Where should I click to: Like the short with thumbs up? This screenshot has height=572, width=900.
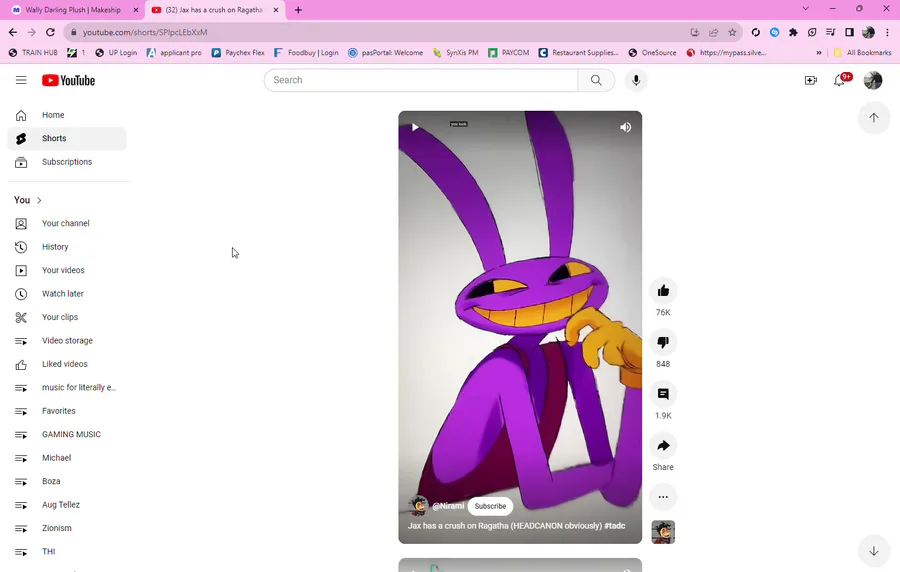pyautogui.click(x=663, y=291)
